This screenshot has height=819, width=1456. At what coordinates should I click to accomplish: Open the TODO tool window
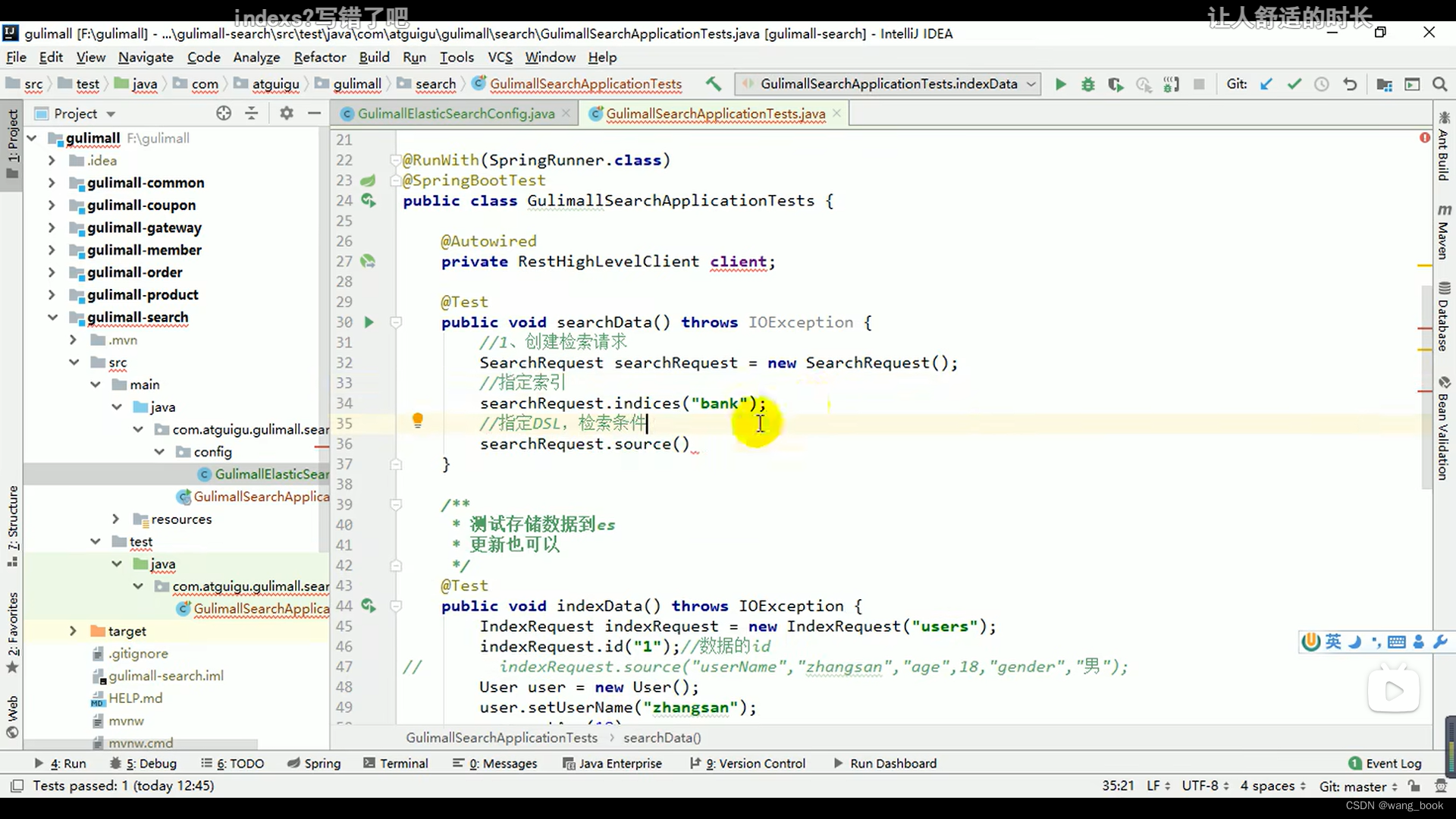point(233,763)
